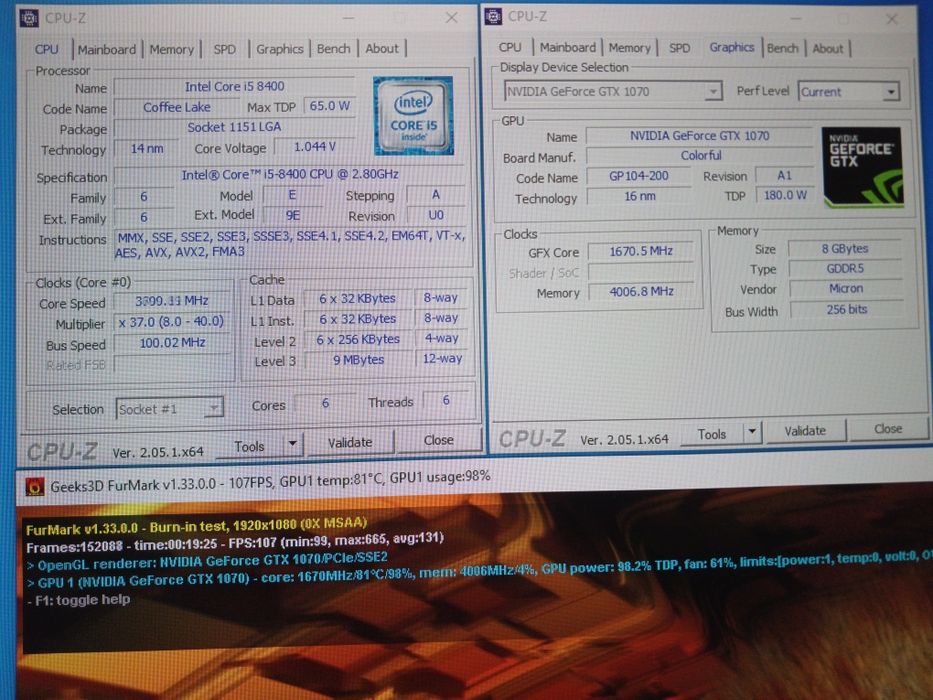This screenshot has width=933, height=700.
Task: Click the Cores count field
Action: pos(325,403)
